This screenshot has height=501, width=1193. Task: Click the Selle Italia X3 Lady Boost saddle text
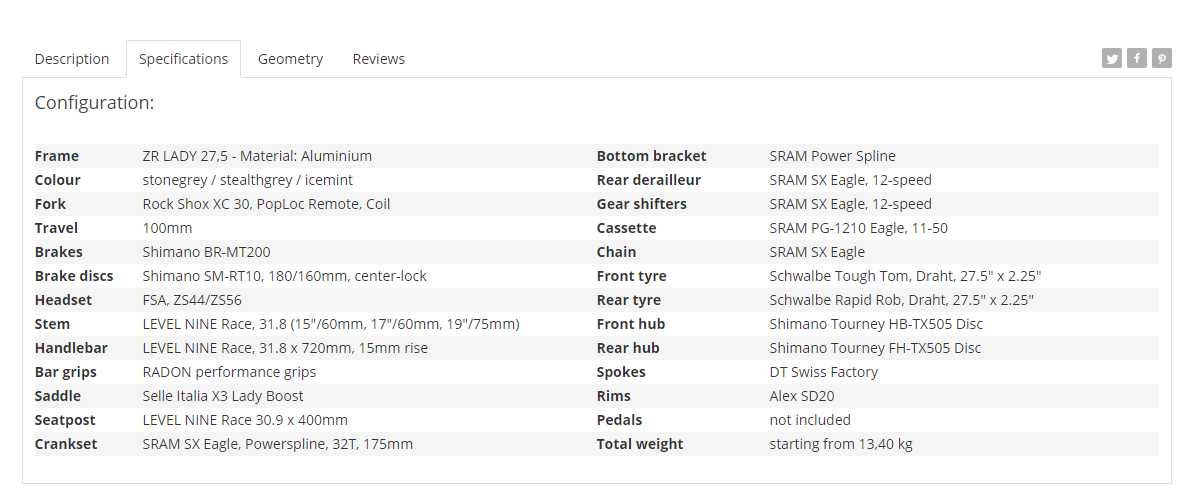223,396
